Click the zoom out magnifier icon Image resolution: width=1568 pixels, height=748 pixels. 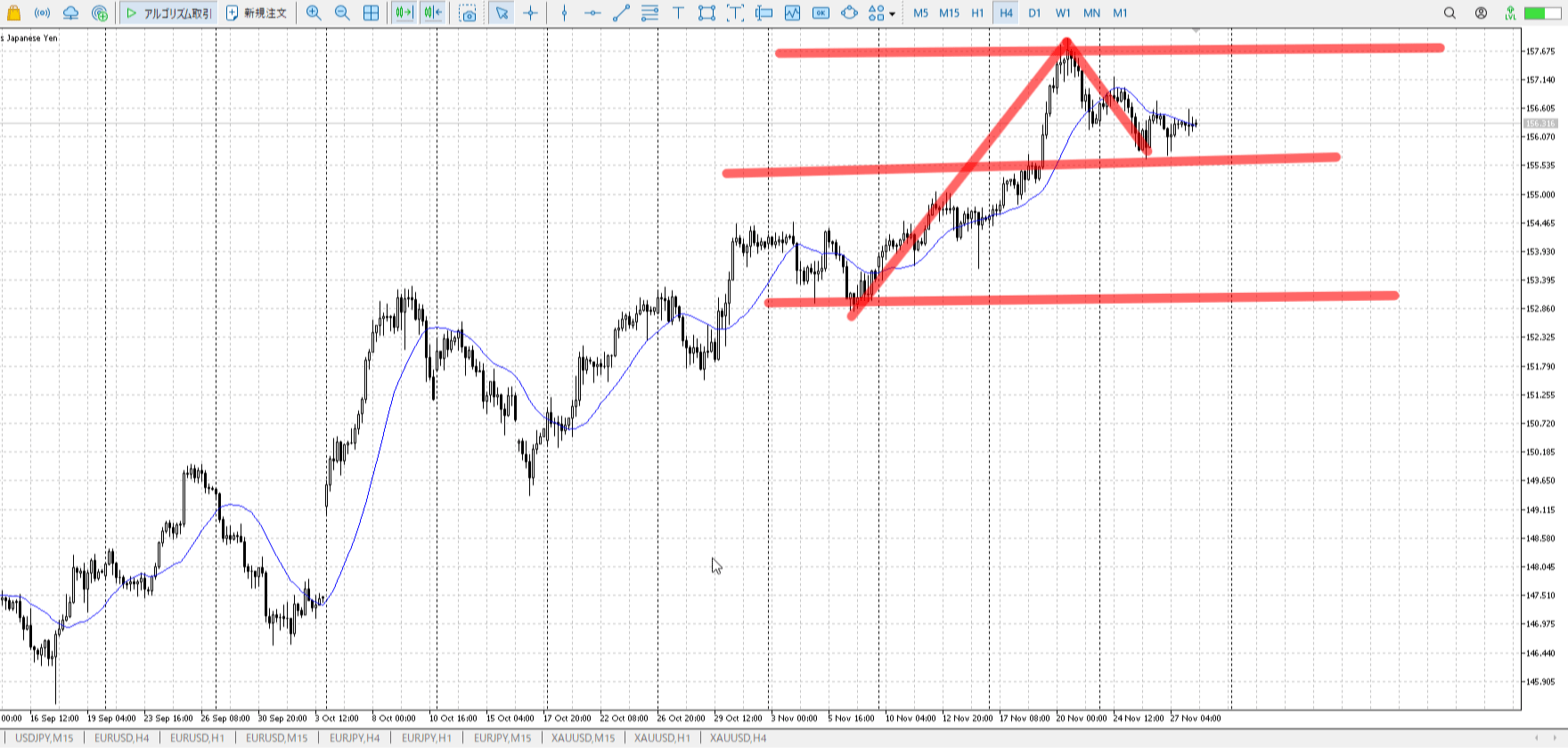pyautogui.click(x=342, y=12)
